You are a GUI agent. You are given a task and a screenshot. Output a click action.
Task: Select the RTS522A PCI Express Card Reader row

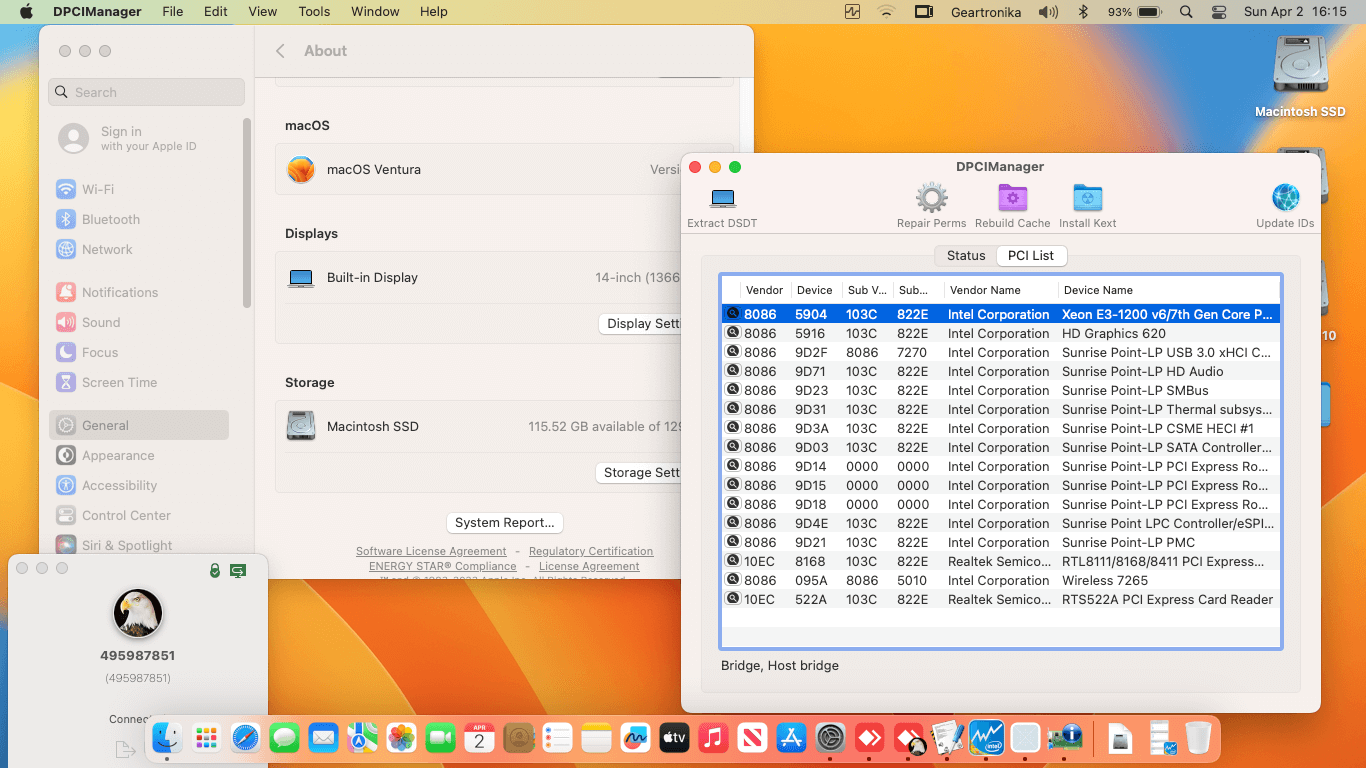tap(1000, 599)
